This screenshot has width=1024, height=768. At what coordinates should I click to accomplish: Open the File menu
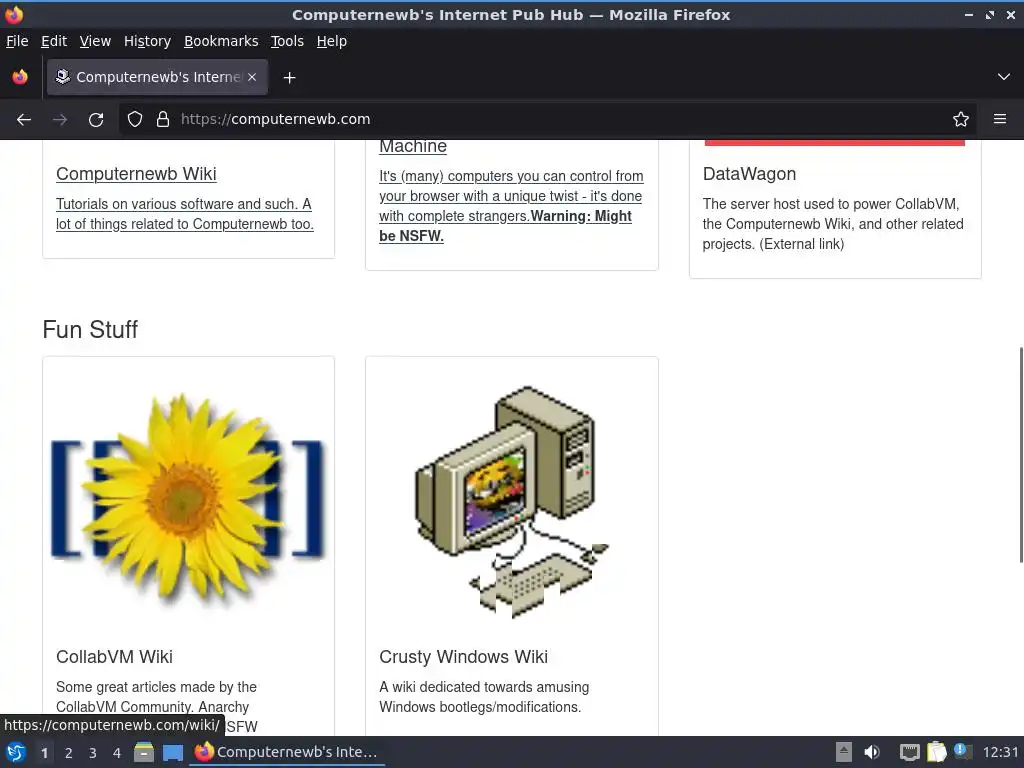point(17,41)
